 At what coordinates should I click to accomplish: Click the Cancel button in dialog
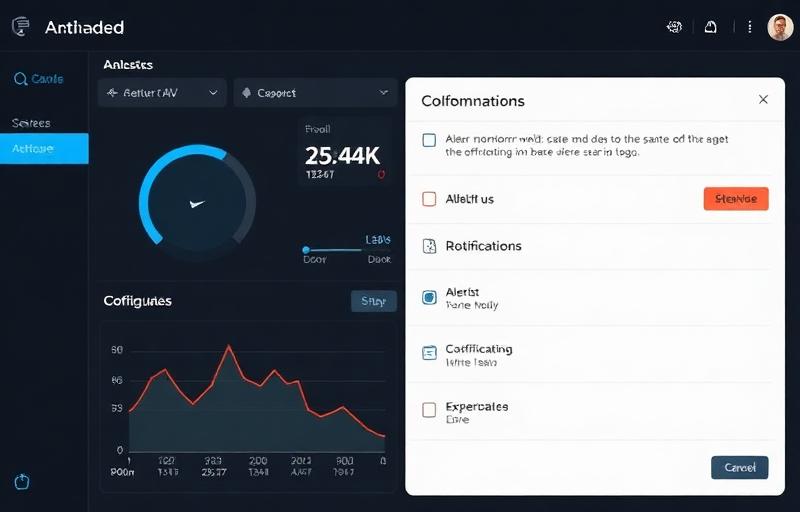pos(739,467)
